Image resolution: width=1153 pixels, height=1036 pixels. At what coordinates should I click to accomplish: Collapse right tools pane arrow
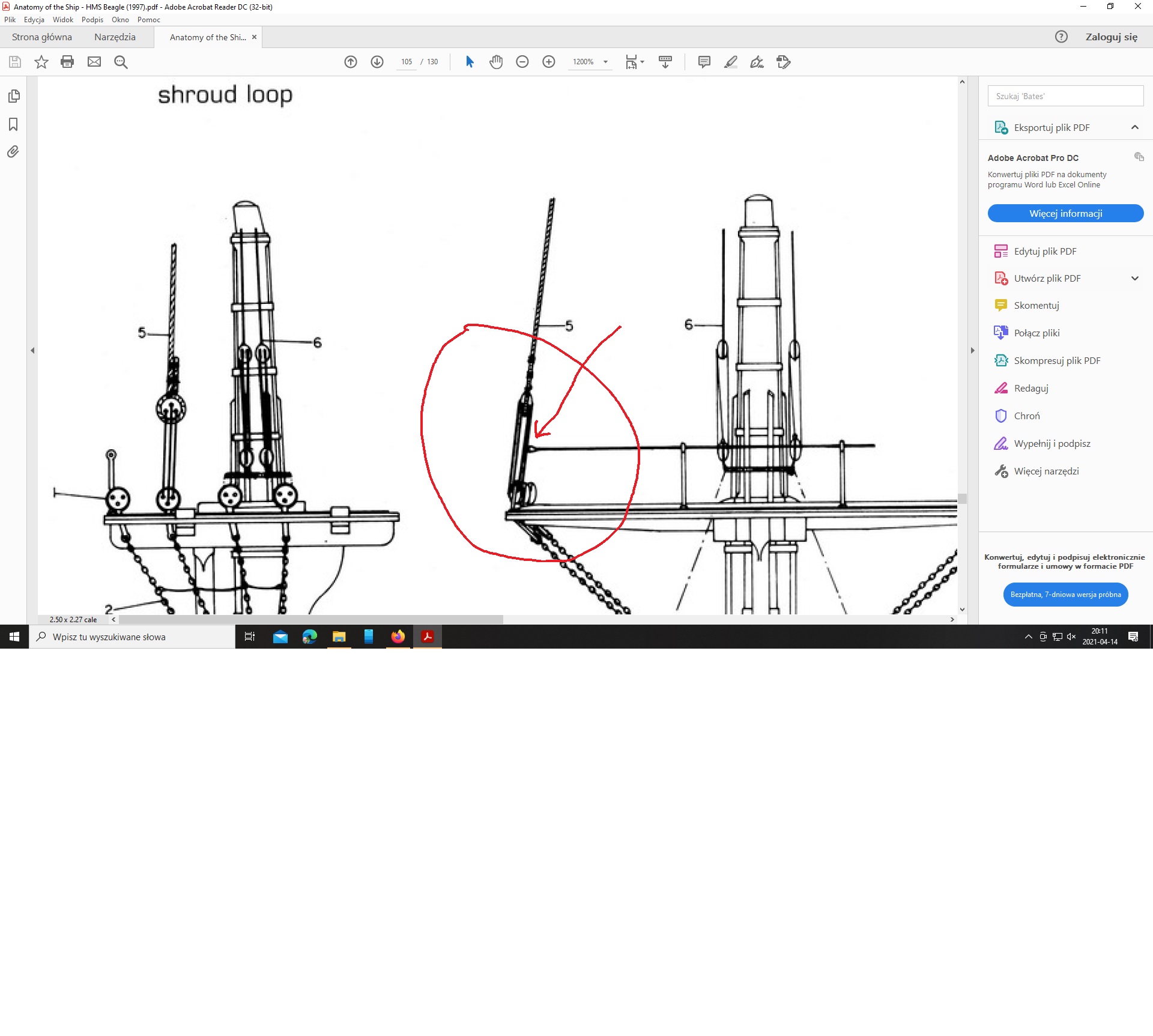(x=972, y=350)
